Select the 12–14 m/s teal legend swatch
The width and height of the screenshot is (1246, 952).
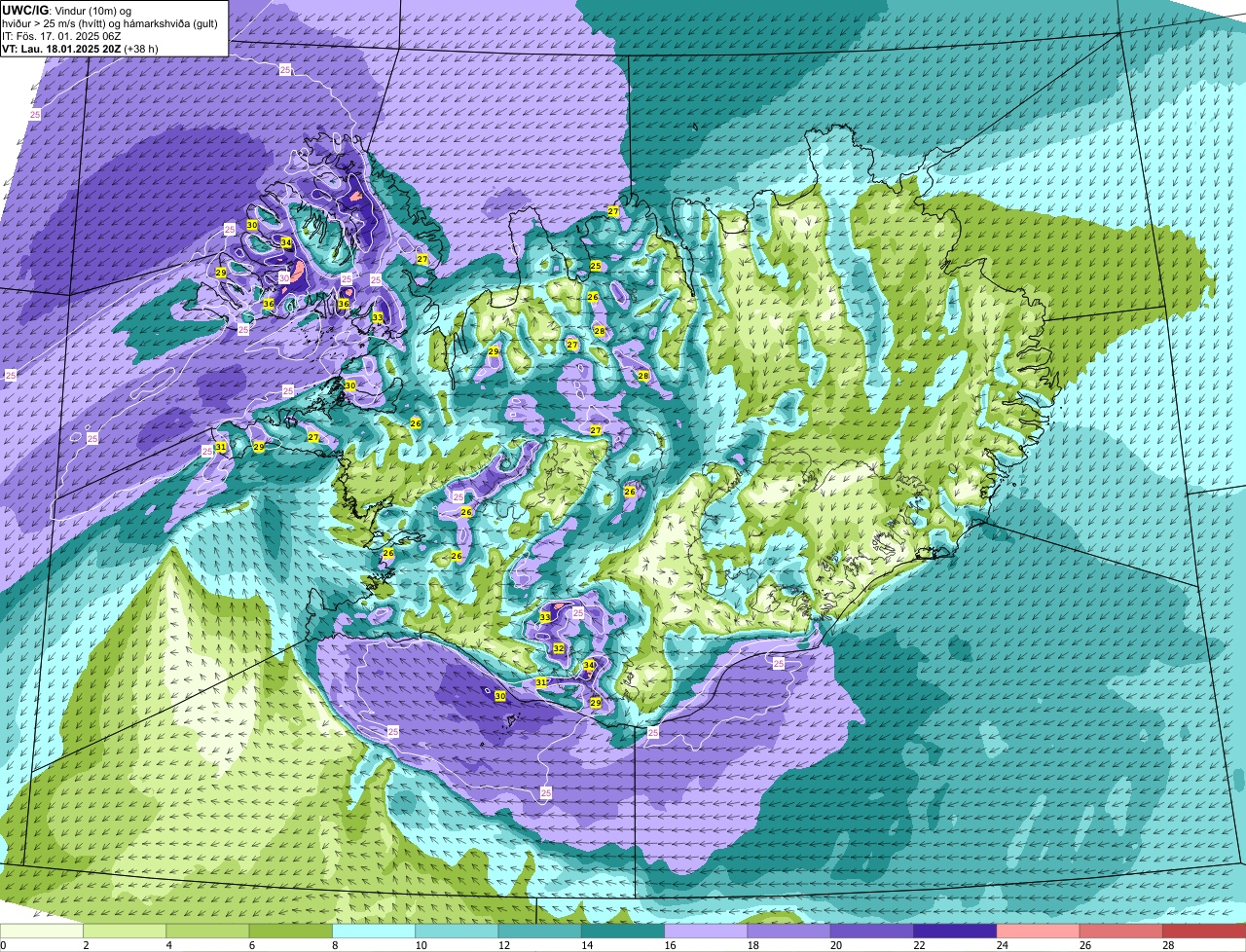click(x=540, y=931)
